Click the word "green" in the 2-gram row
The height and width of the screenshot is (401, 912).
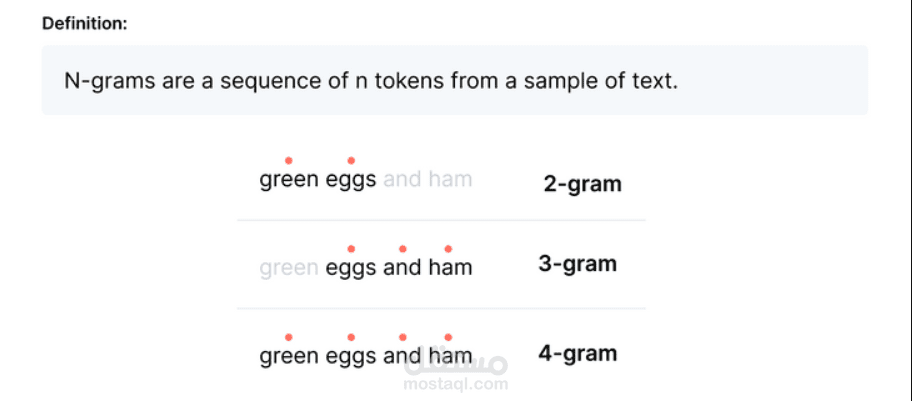coord(289,179)
